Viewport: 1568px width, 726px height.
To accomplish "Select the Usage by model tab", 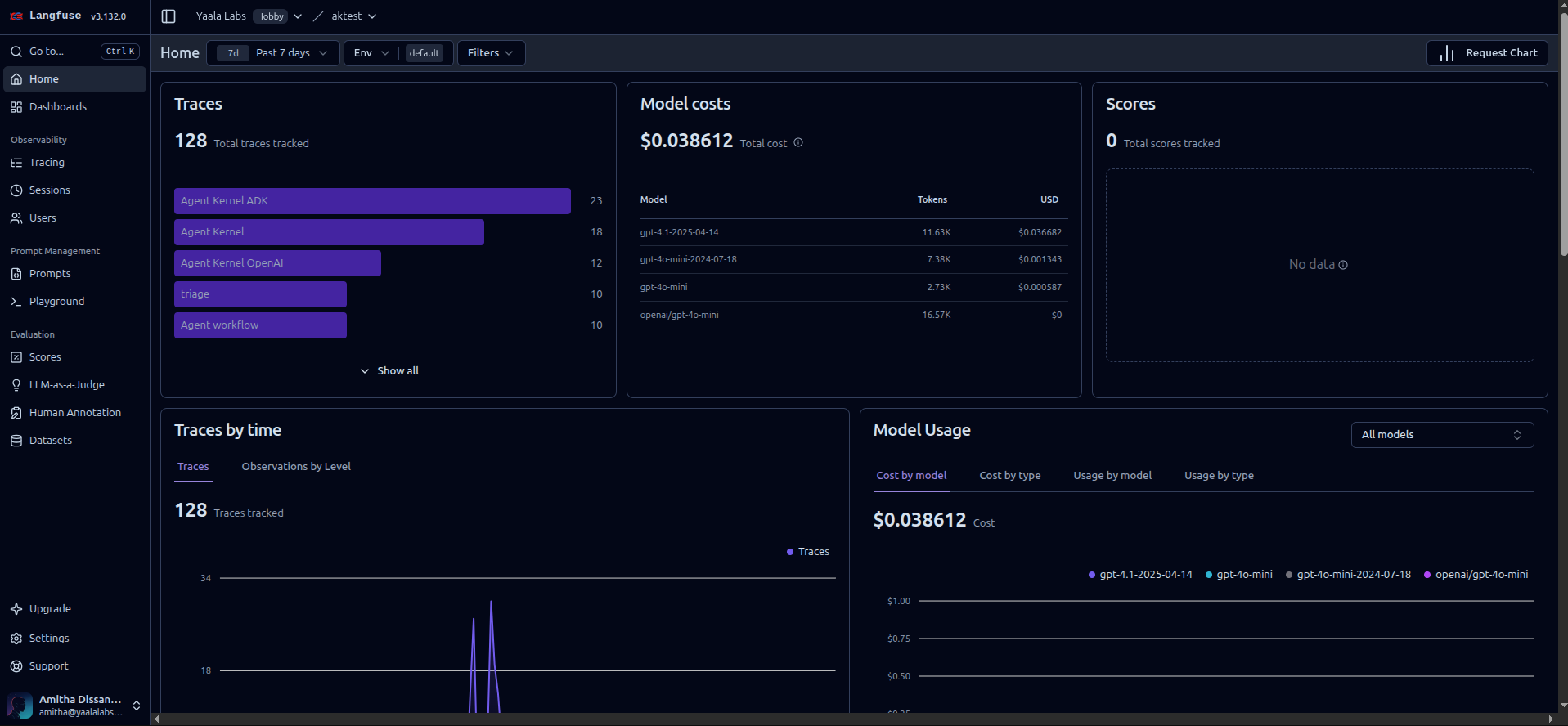I will click(1112, 476).
